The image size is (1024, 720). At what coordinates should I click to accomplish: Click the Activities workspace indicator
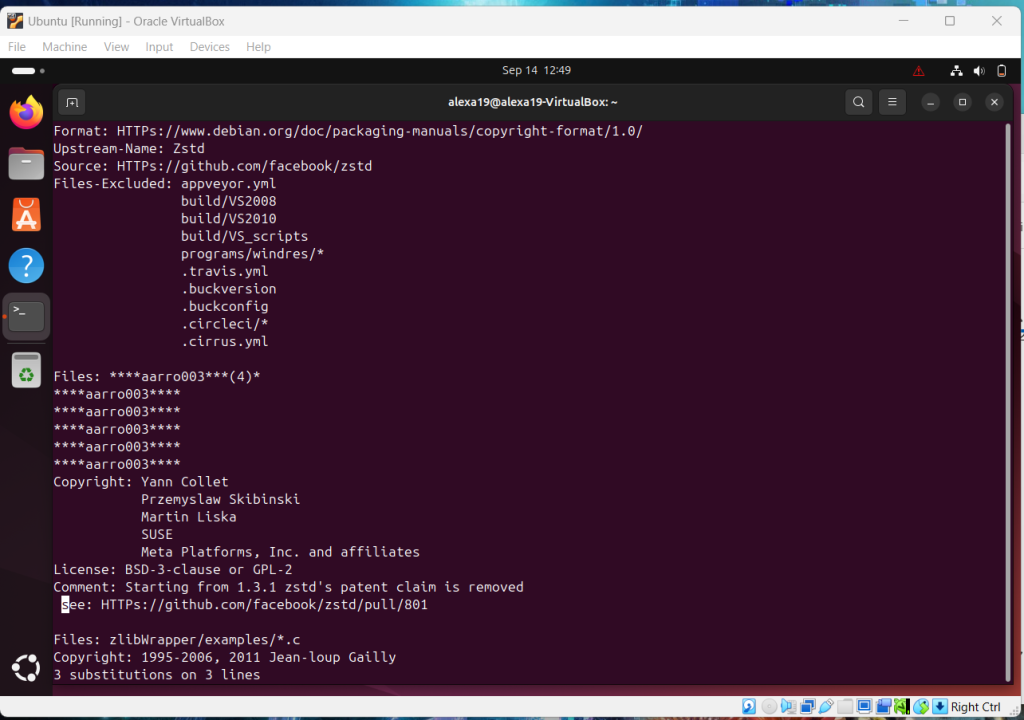click(x=23, y=71)
